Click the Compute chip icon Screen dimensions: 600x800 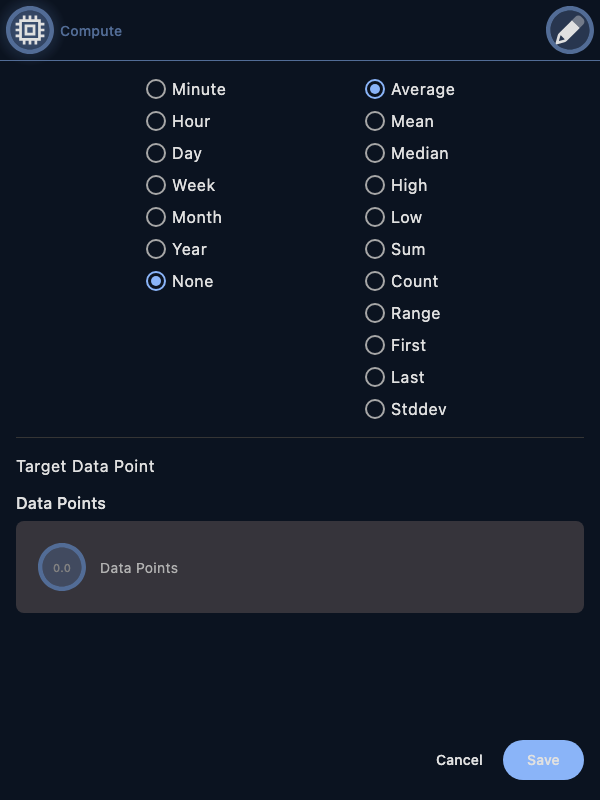30,31
